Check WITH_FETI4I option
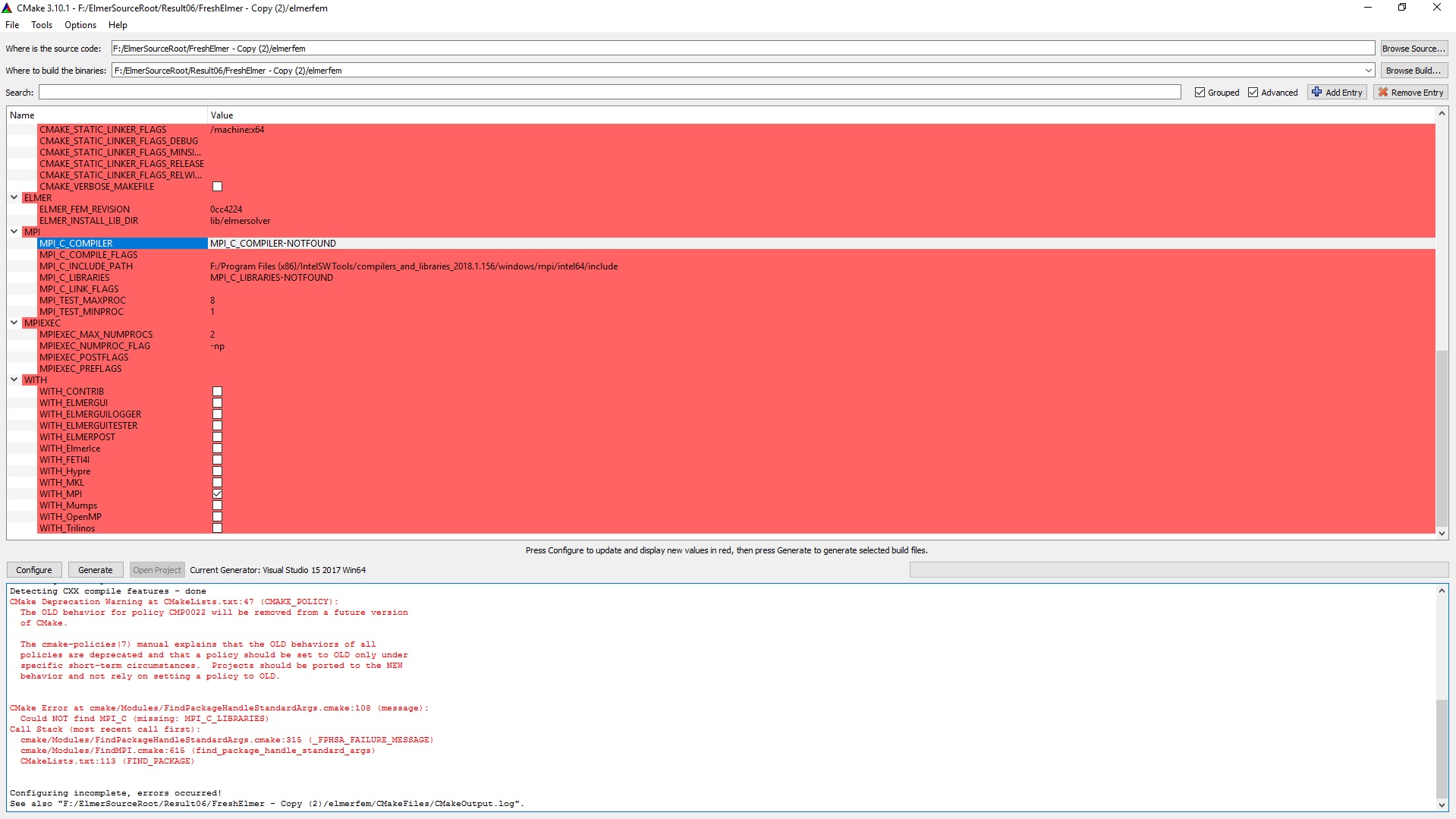Viewport: 1456px width, 819px height. [x=217, y=459]
